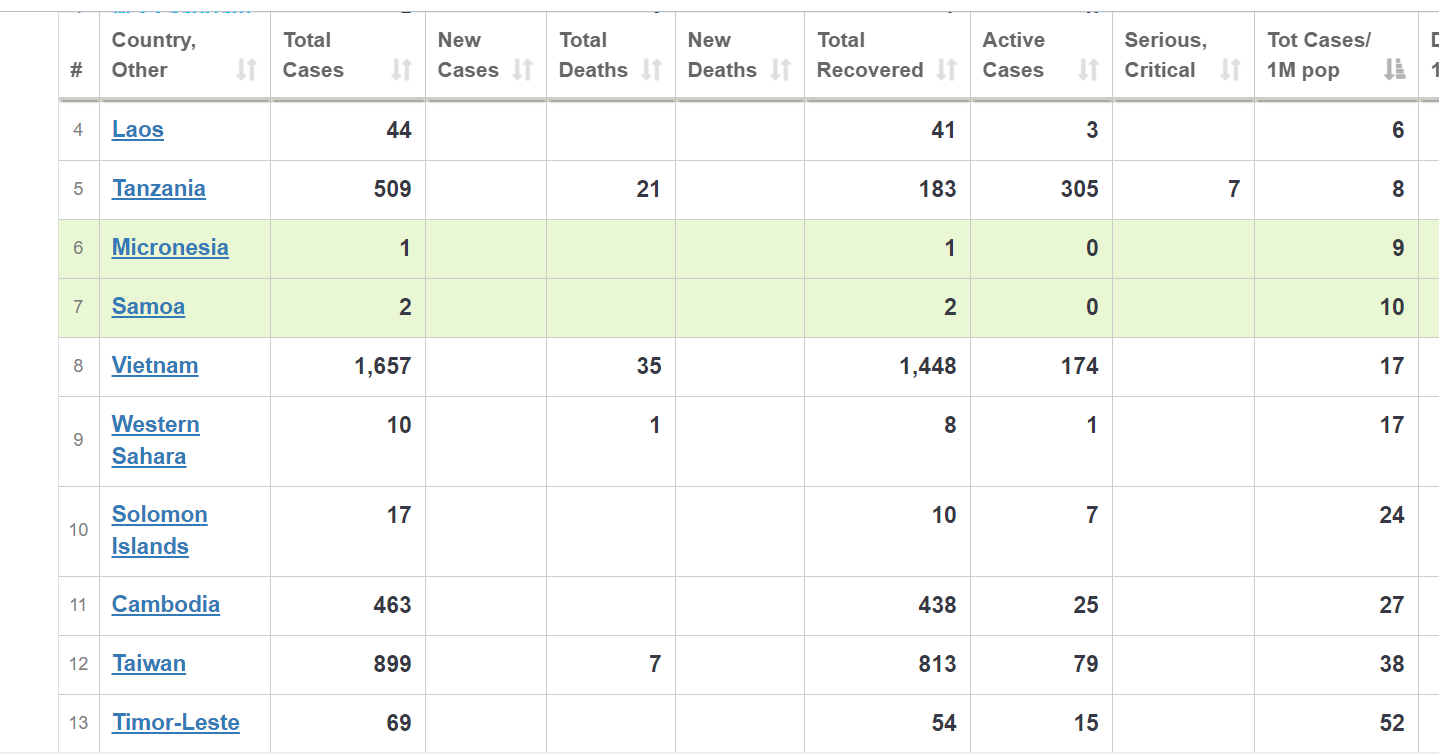Open the Laos country link
1439x754 pixels.
click(138, 130)
